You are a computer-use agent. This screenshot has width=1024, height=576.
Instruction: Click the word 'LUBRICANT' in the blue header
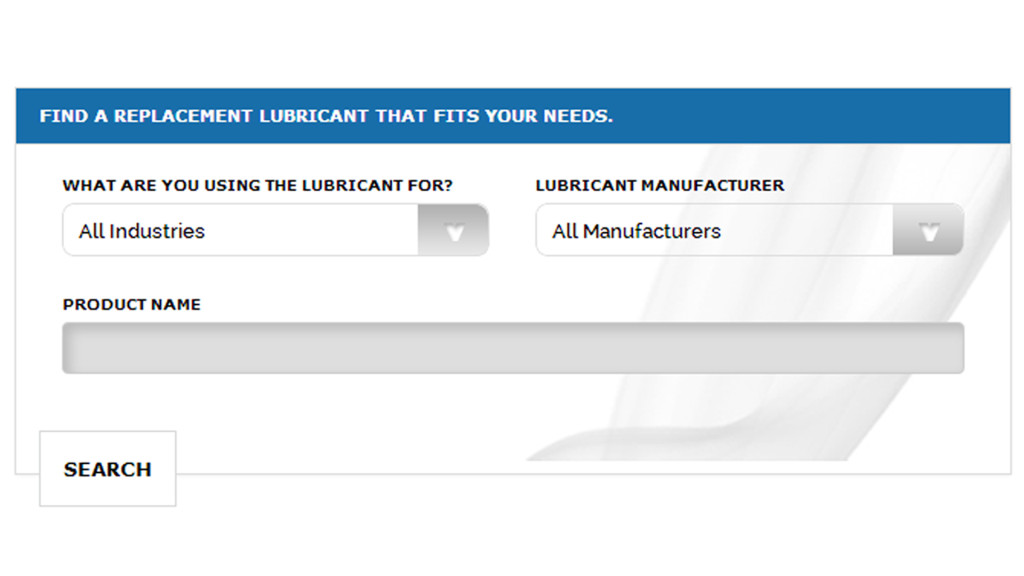314,116
